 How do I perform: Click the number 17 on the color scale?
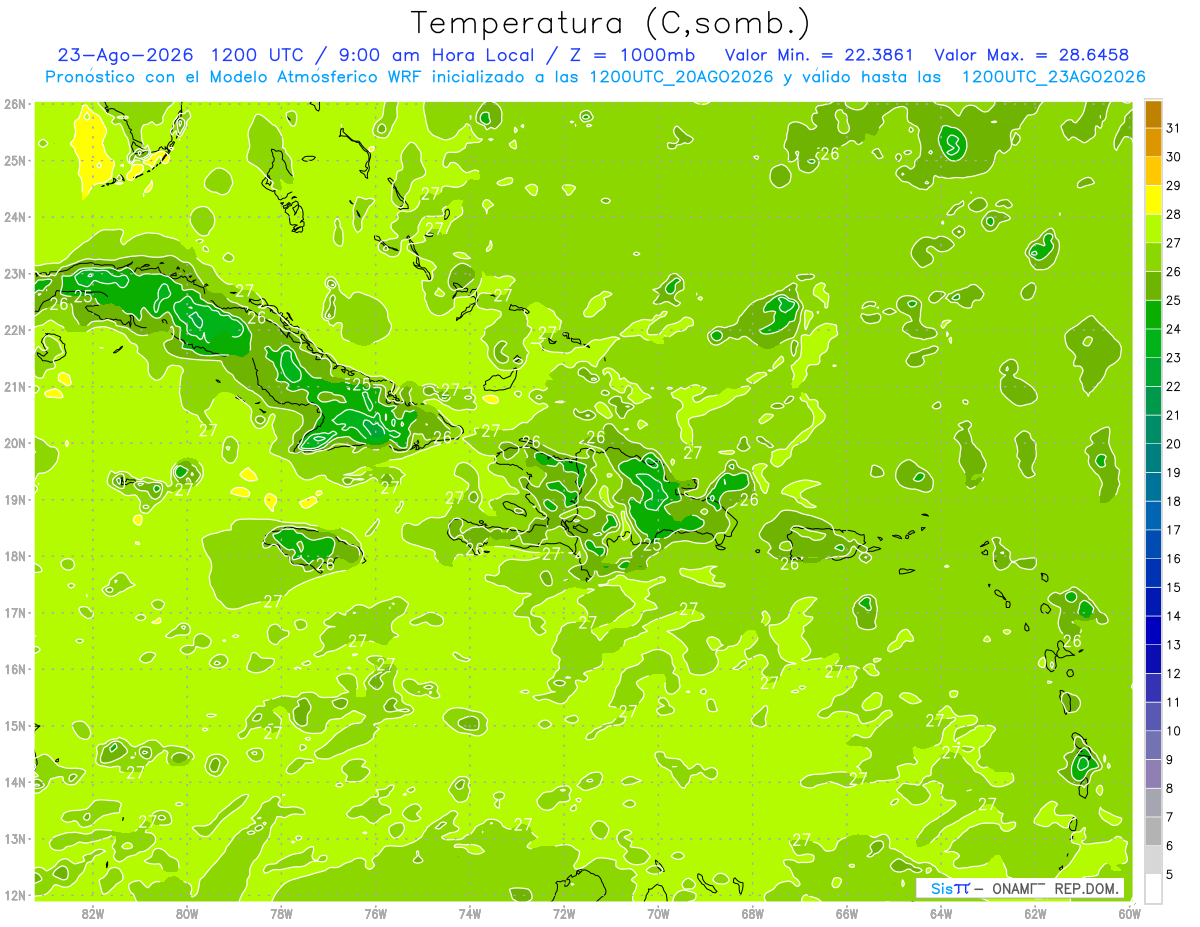(1174, 529)
